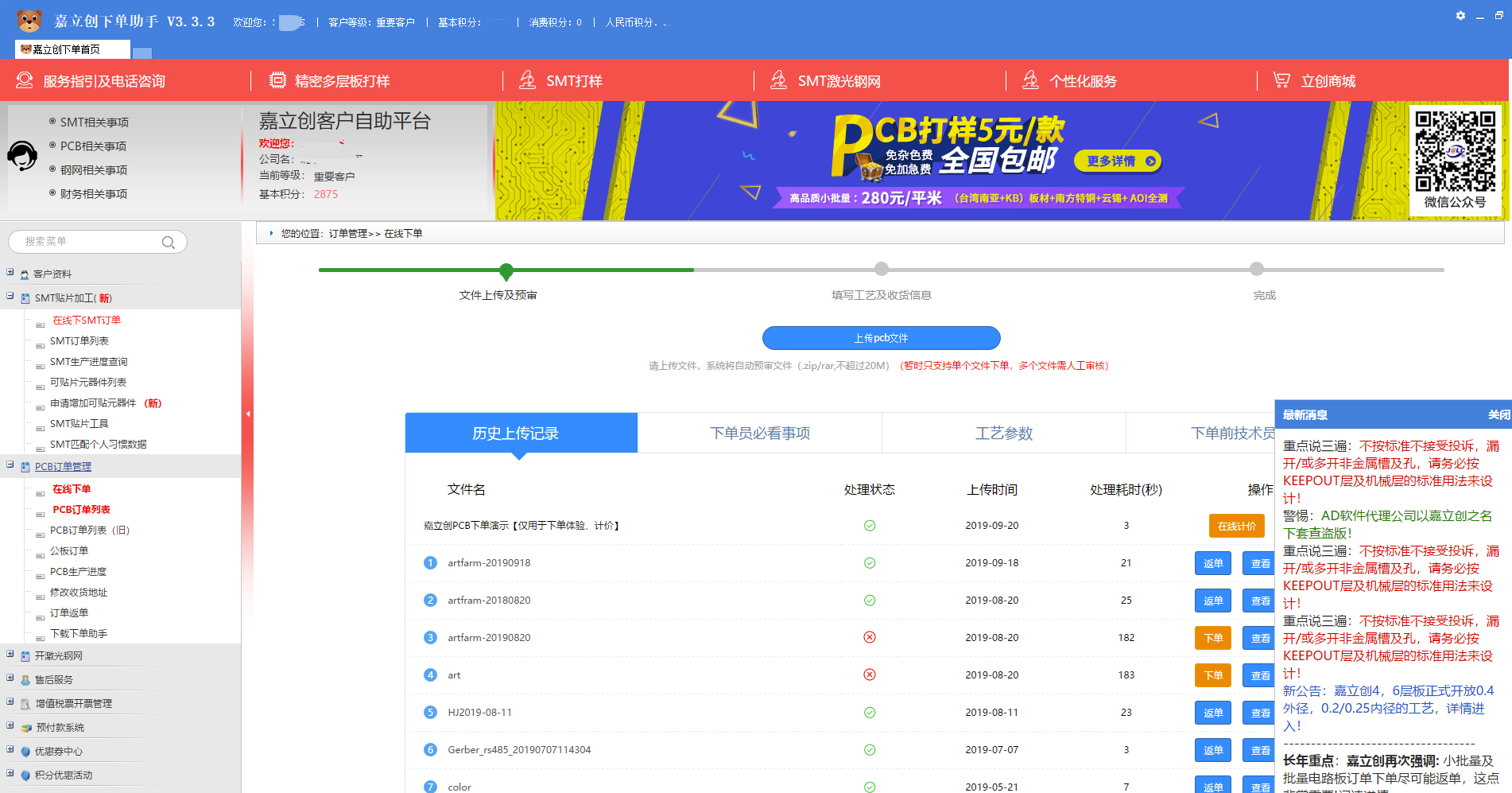The height and width of the screenshot is (793, 1512).
Task: Click the 上传pcb文件 upload button
Action: click(x=881, y=338)
